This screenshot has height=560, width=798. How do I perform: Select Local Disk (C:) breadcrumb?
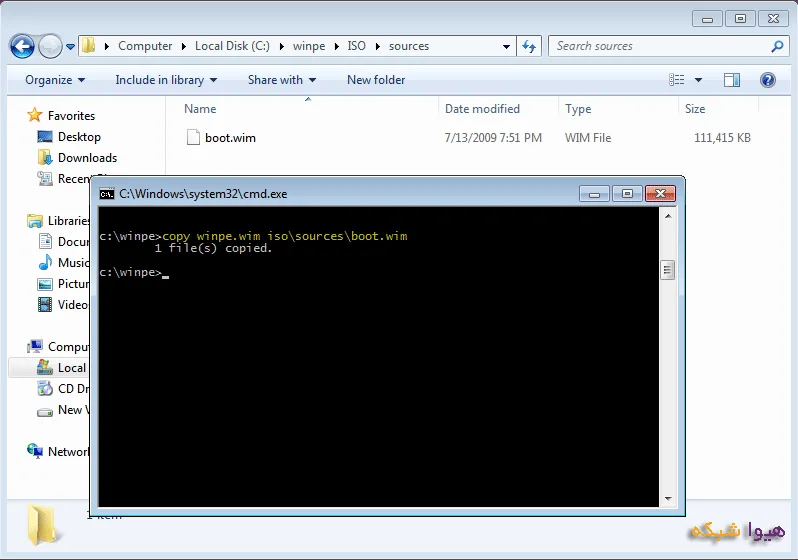232,46
